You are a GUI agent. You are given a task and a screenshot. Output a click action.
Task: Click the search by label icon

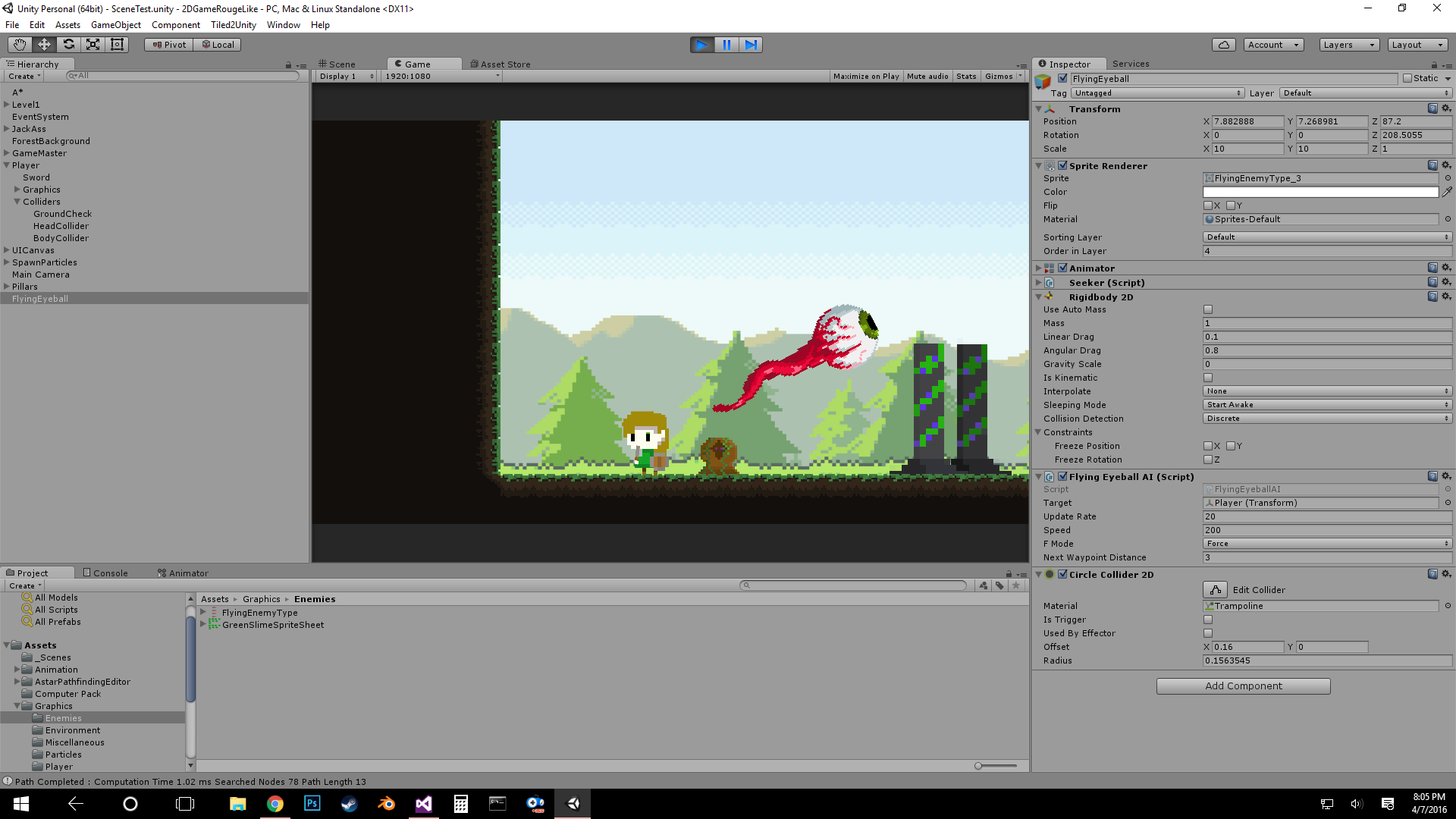point(999,585)
